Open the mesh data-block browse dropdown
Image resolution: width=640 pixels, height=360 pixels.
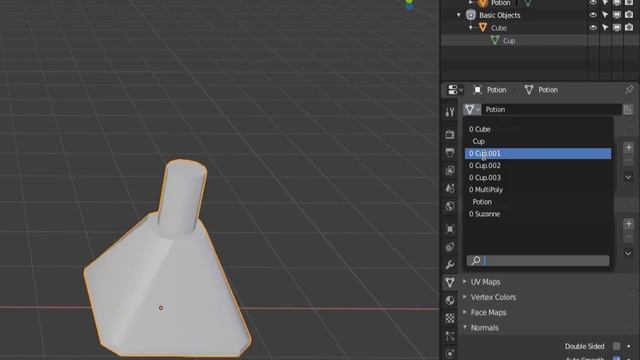(472, 109)
